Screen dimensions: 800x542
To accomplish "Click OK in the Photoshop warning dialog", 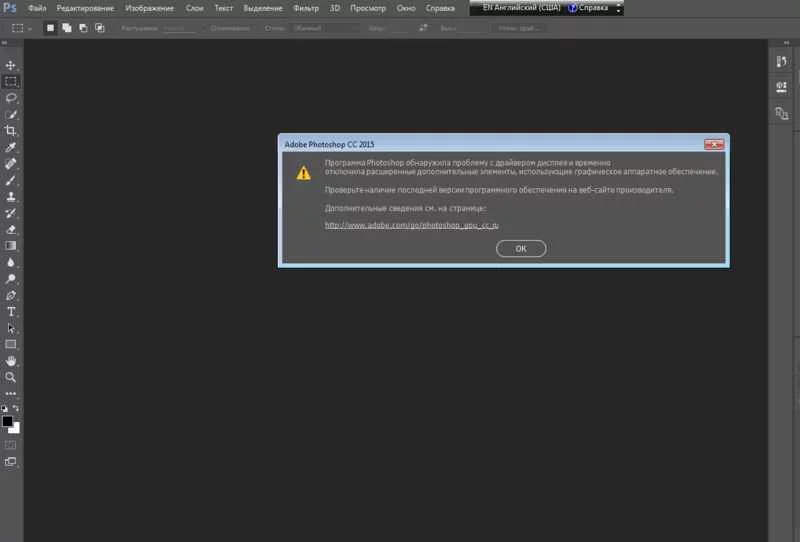I will pos(521,249).
